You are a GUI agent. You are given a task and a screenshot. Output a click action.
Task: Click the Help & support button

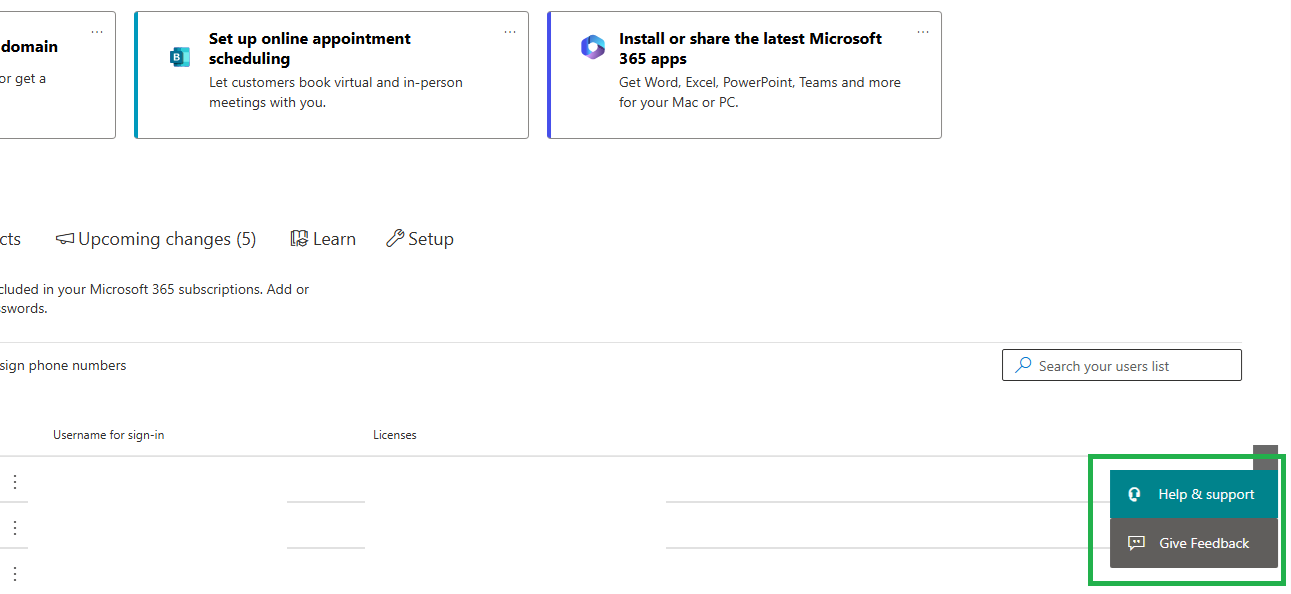1193,494
